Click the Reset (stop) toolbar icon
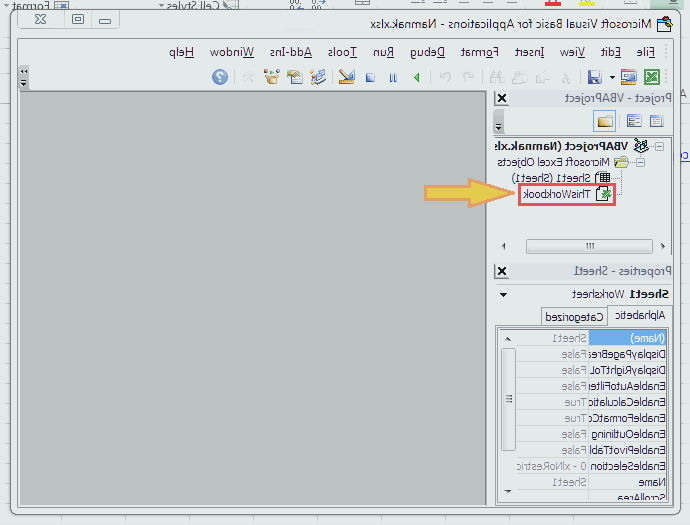The height and width of the screenshot is (525, 690). click(x=370, y=76)
